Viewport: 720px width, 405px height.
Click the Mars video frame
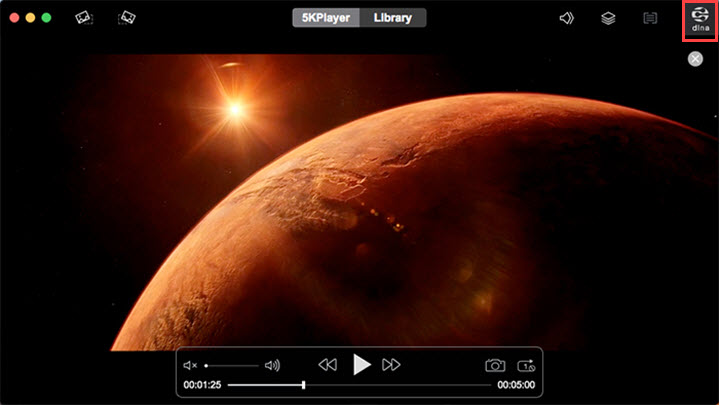[x=360, y=202]
